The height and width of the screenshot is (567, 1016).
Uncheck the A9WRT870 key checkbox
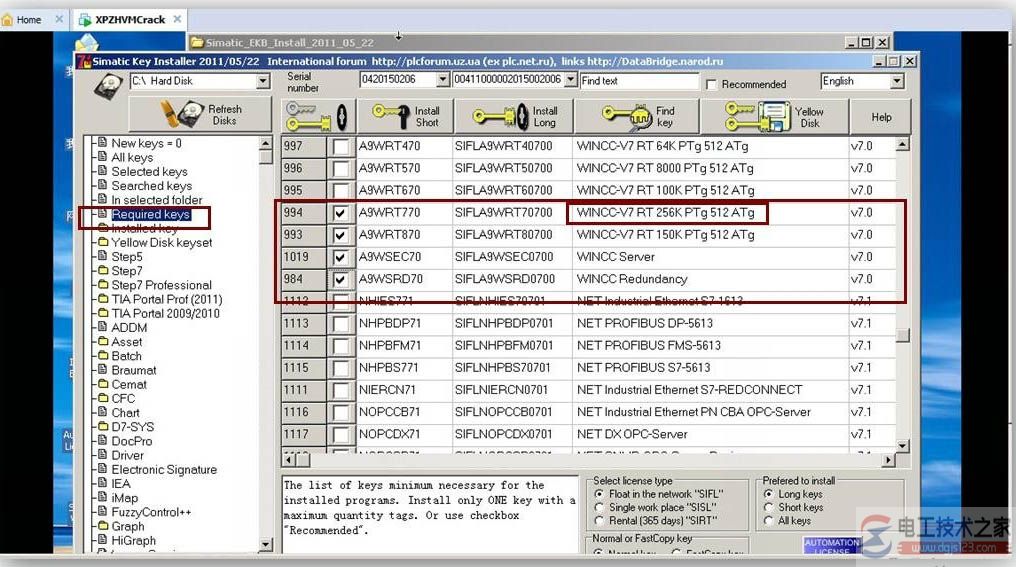point(340,235)
